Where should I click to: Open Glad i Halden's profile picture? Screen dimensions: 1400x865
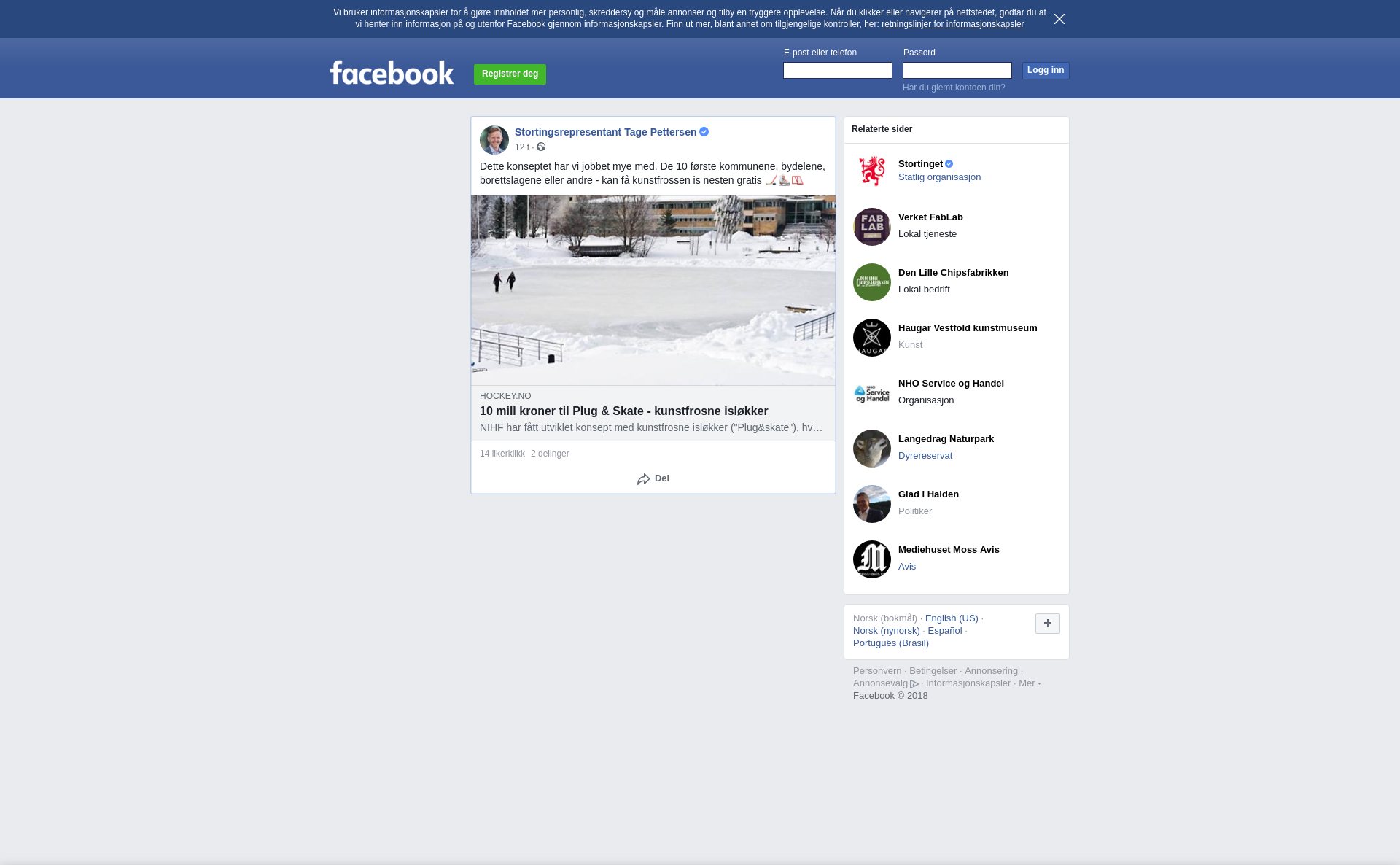[872, 504]
